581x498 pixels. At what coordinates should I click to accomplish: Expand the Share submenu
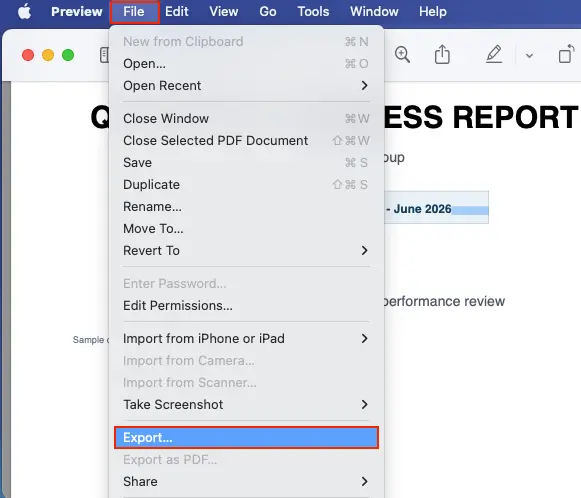tap(246, 482)
